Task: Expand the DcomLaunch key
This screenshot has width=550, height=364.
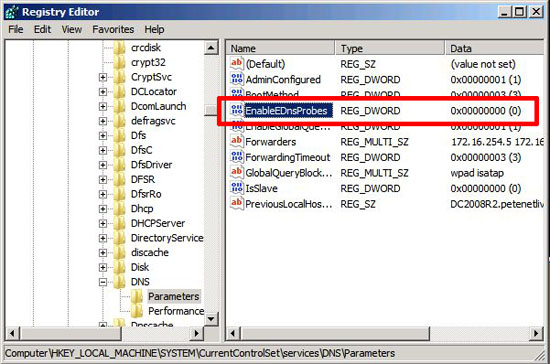Action: point(103,106)
